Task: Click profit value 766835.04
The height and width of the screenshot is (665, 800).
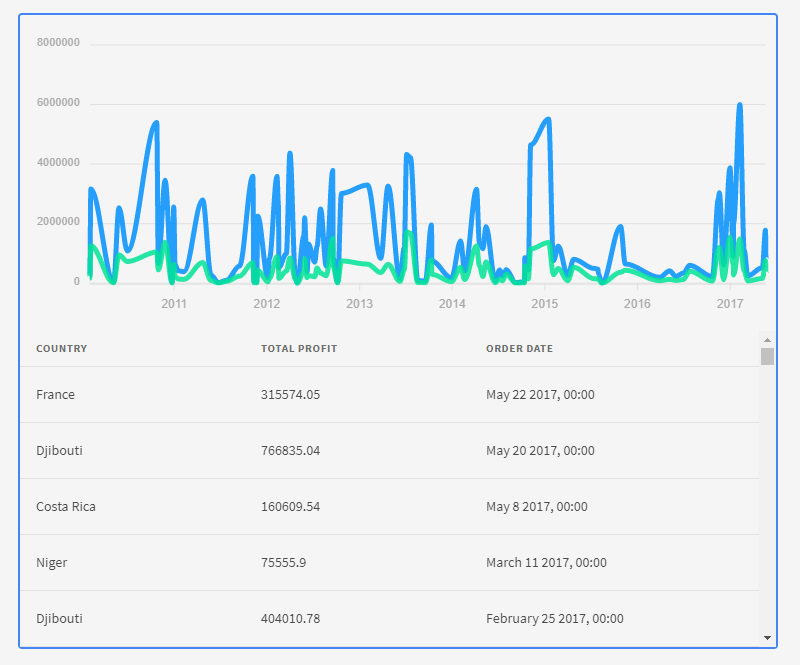Action: coord(290,451)
